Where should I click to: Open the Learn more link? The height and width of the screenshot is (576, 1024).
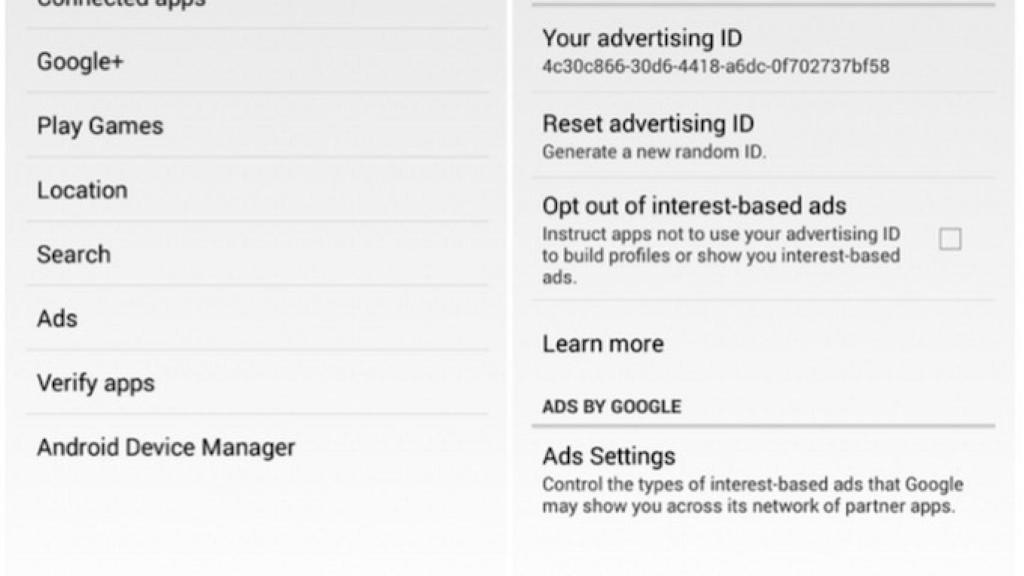pos(602,343)
